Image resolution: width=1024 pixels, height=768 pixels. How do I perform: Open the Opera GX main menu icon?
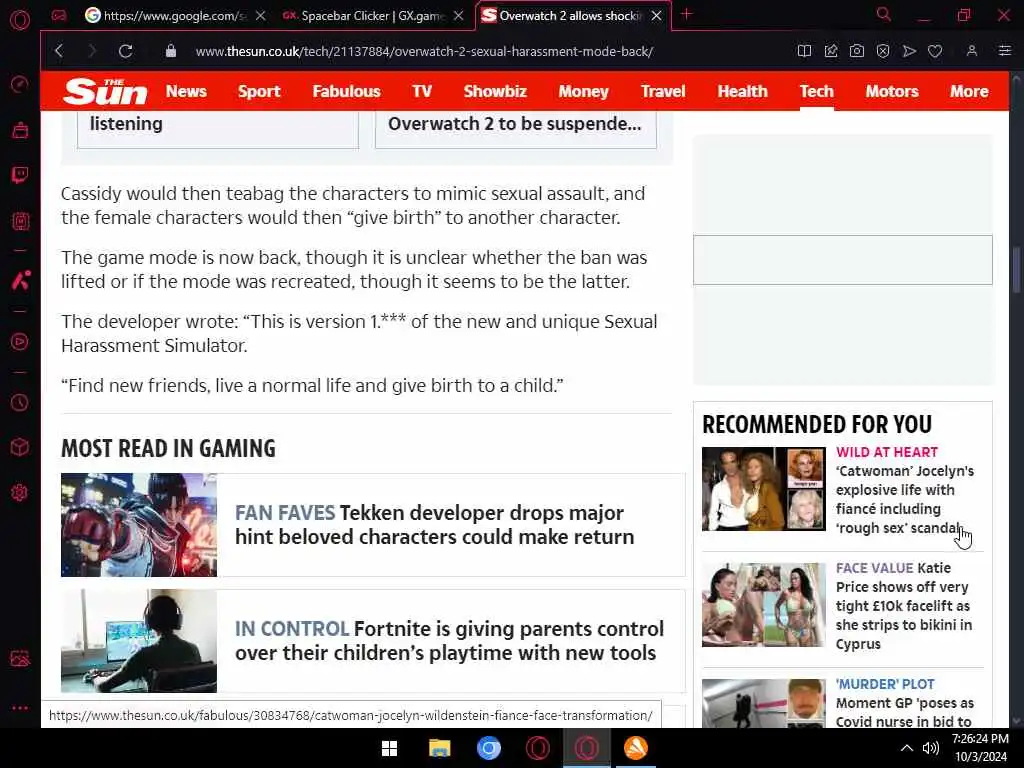coord(20,20)
